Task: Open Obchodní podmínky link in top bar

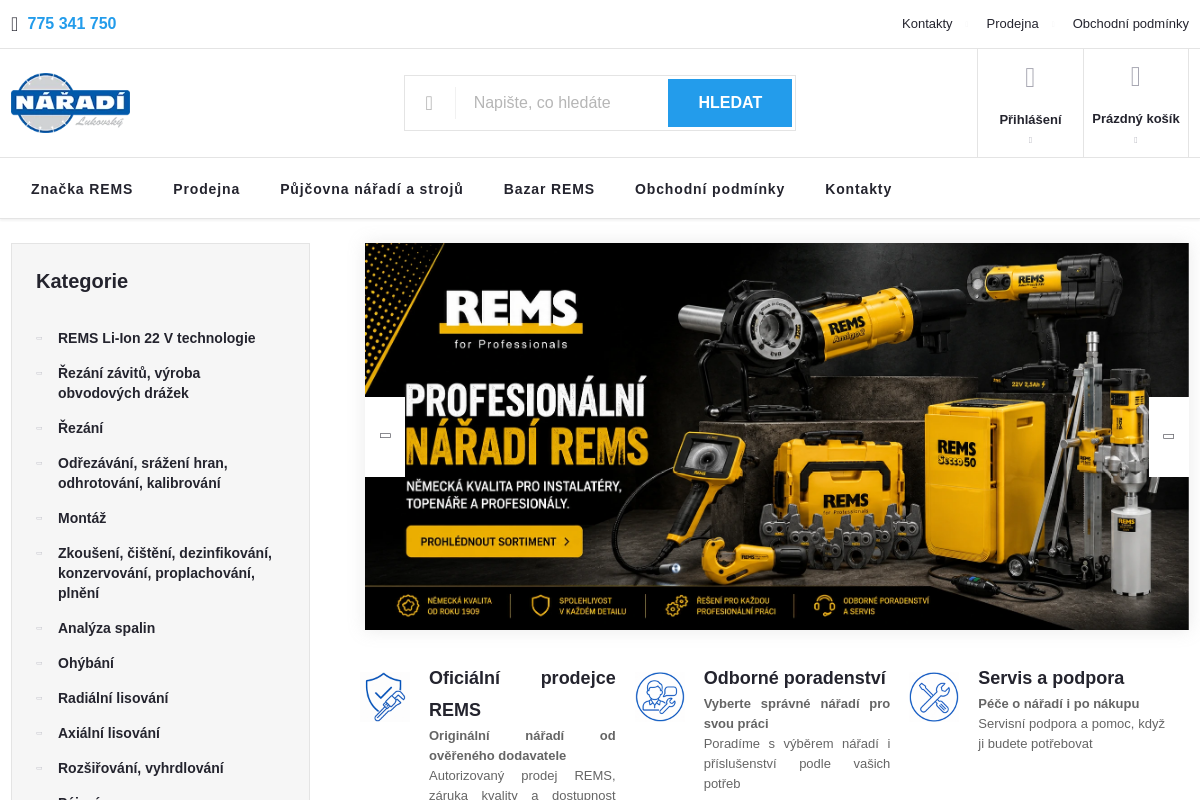Action: [x=1131, y=24]
